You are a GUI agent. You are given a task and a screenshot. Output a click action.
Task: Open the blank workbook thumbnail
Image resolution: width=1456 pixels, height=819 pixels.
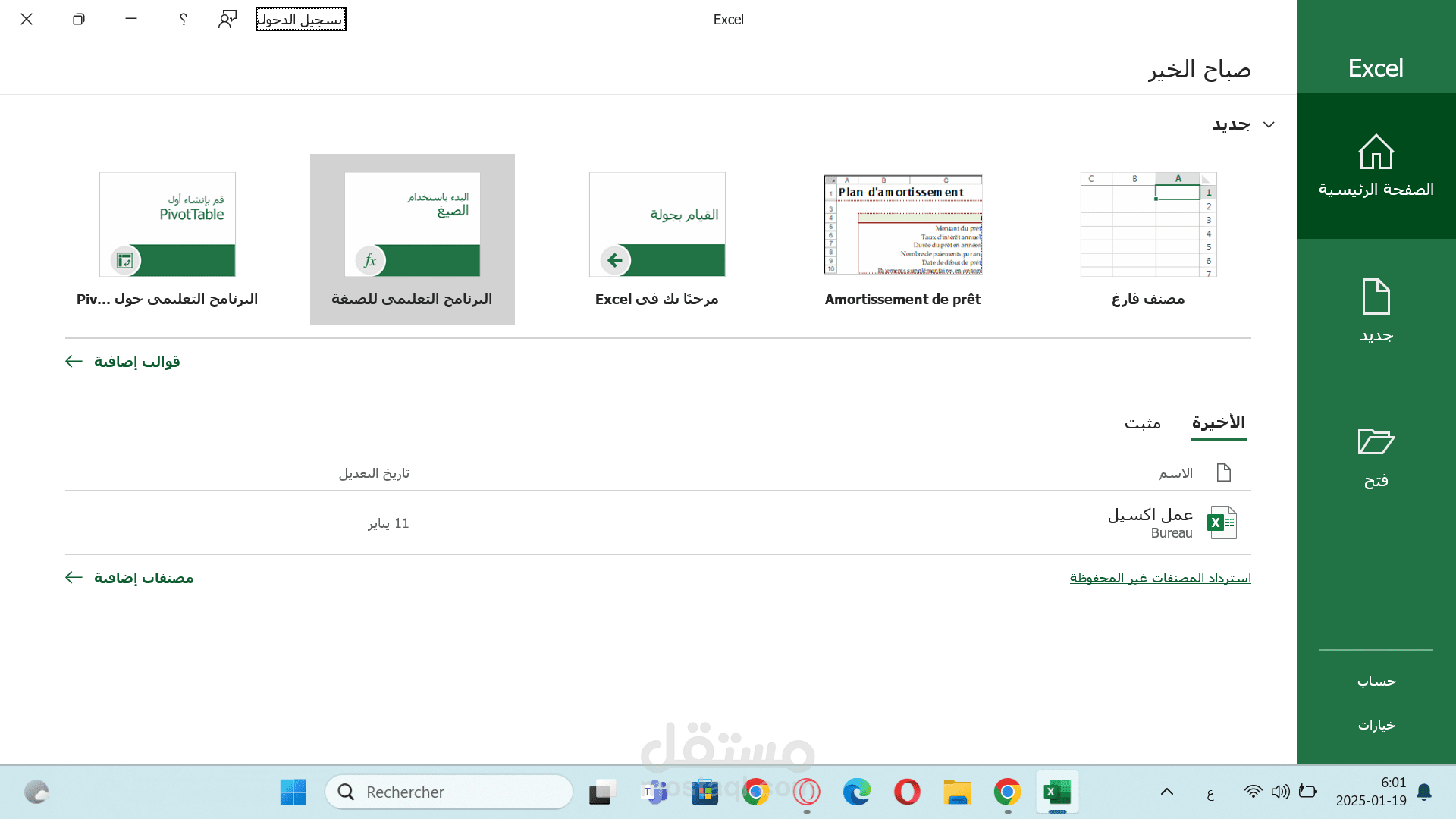coord(1148,224)
